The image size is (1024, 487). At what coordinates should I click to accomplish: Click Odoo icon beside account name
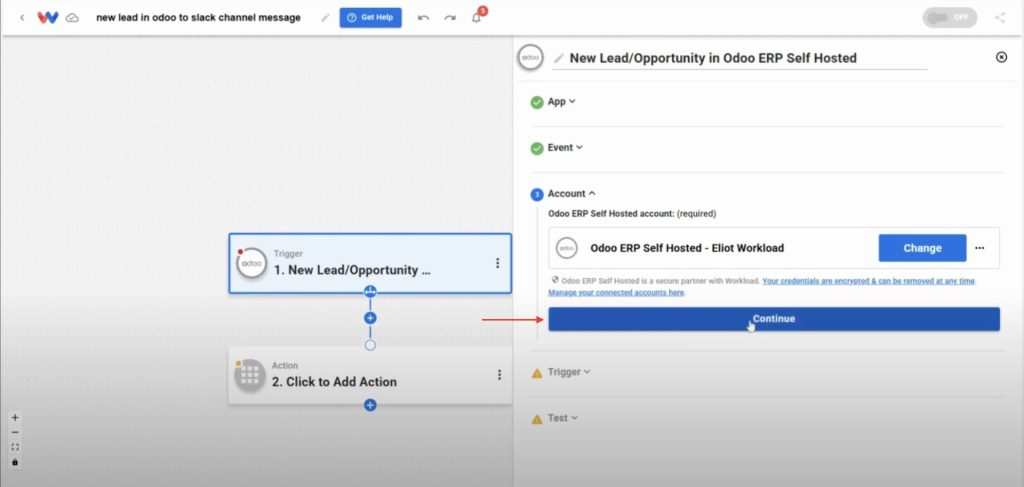coord(566,248)
